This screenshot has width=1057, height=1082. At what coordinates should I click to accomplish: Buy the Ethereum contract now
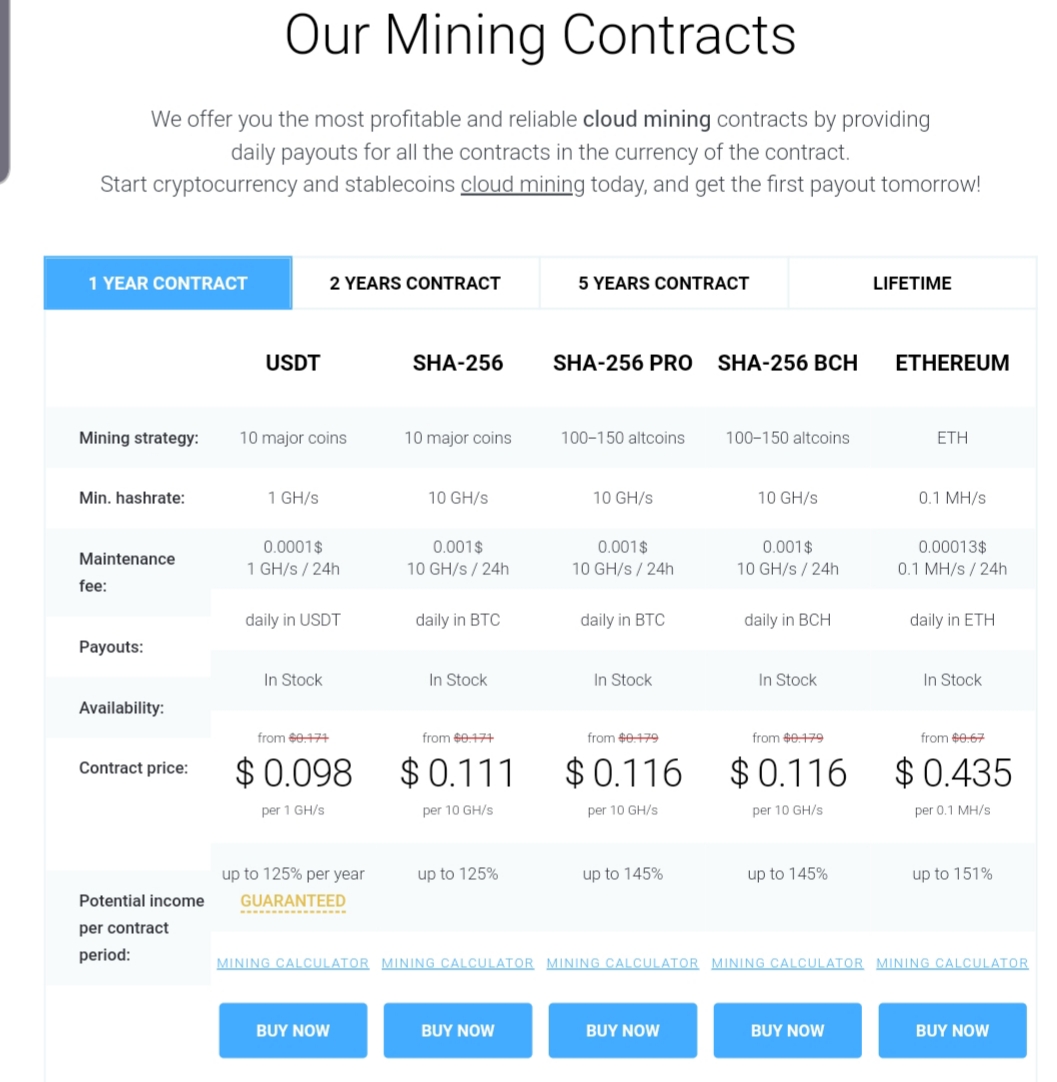click(952, 1030)
